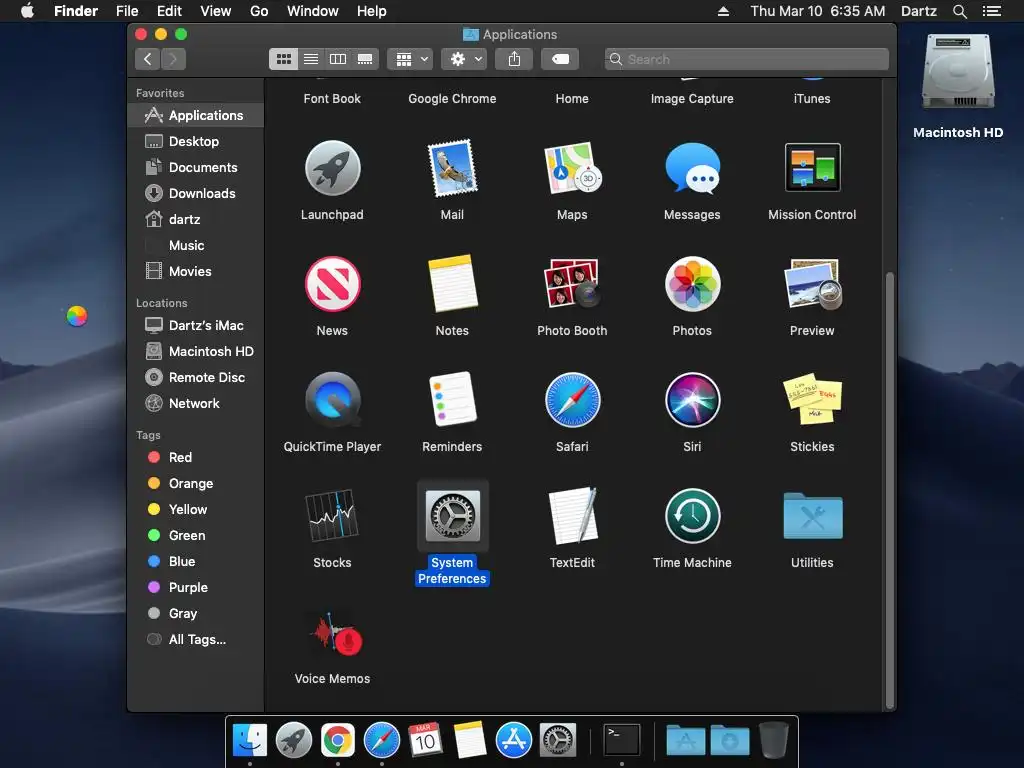
Task: Open the Window menu
Action: click(313, 11)
